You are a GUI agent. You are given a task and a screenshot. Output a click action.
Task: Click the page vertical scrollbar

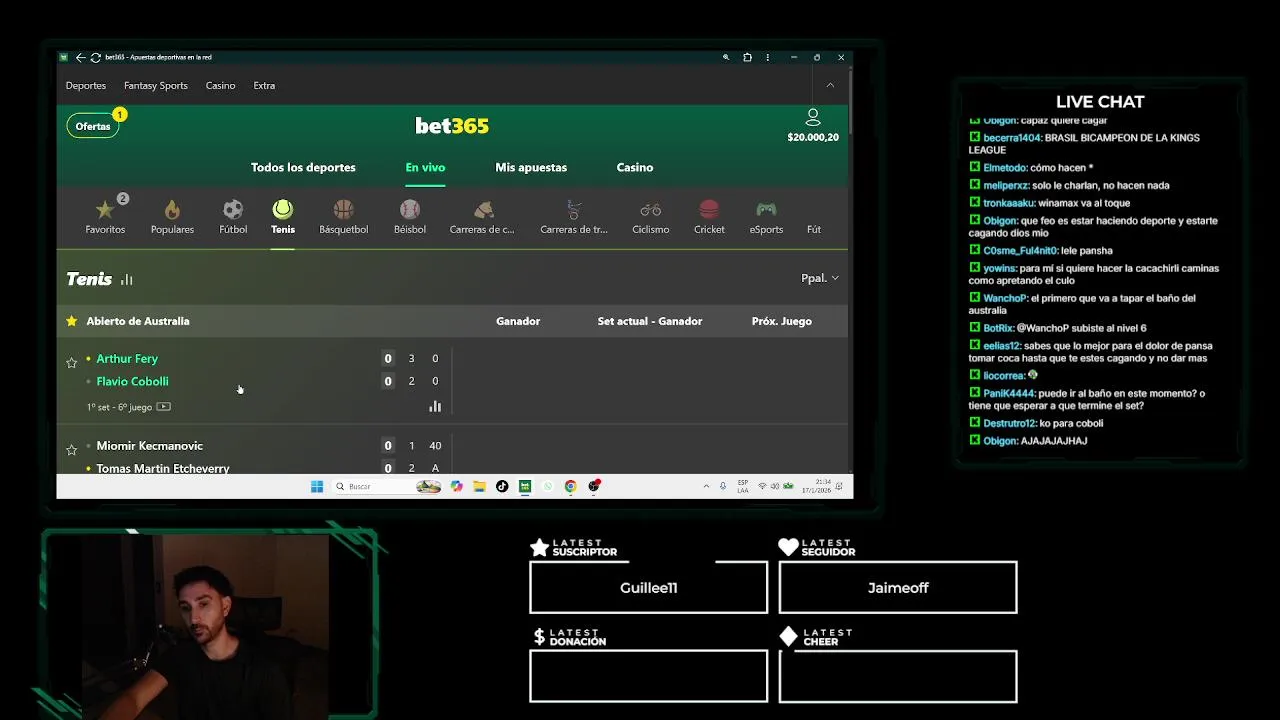pos(850,100)
